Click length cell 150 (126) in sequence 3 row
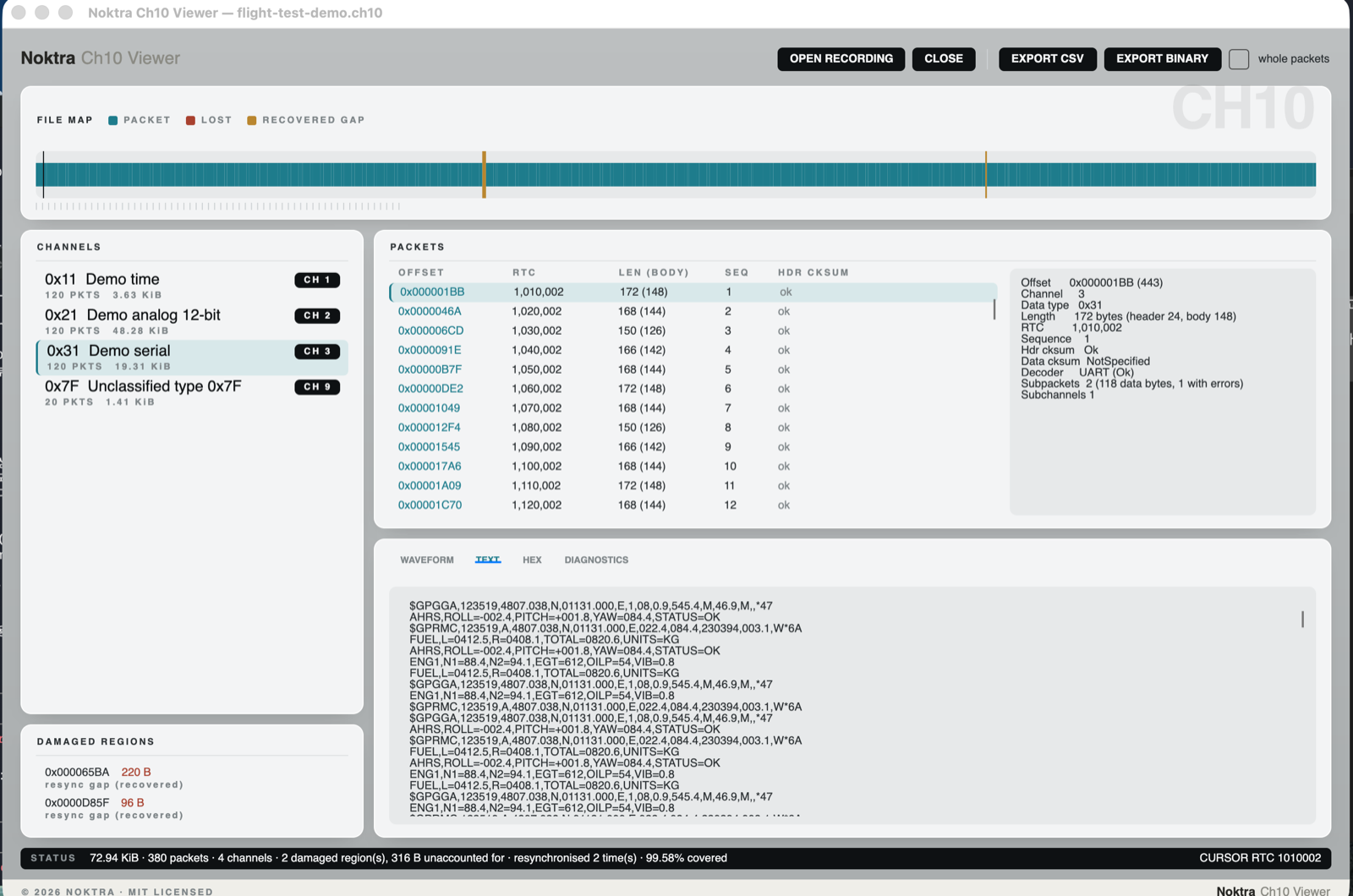The width and height of the screenshot is (1353, 896). click(642, 331)
